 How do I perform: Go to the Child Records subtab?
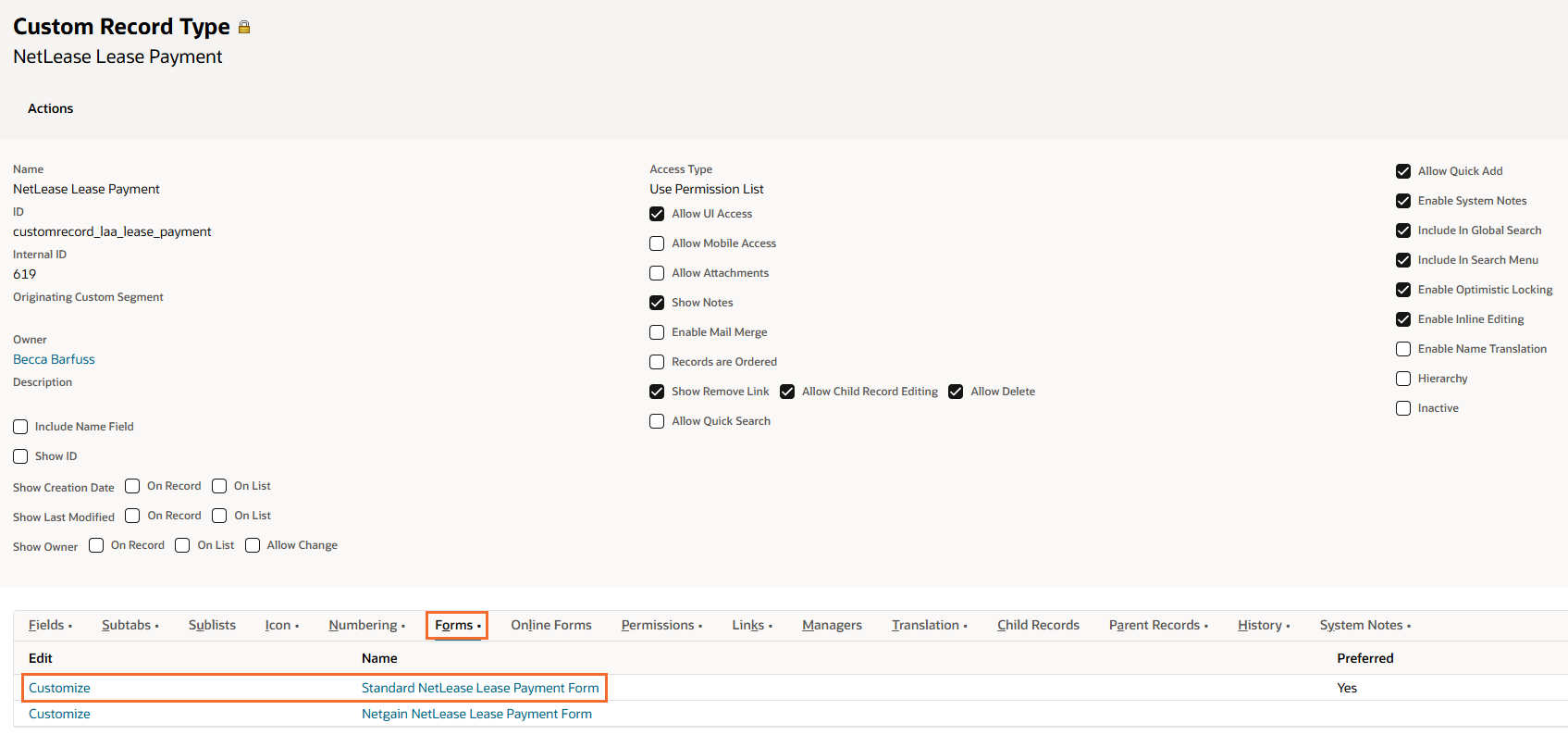[1038, 625]
